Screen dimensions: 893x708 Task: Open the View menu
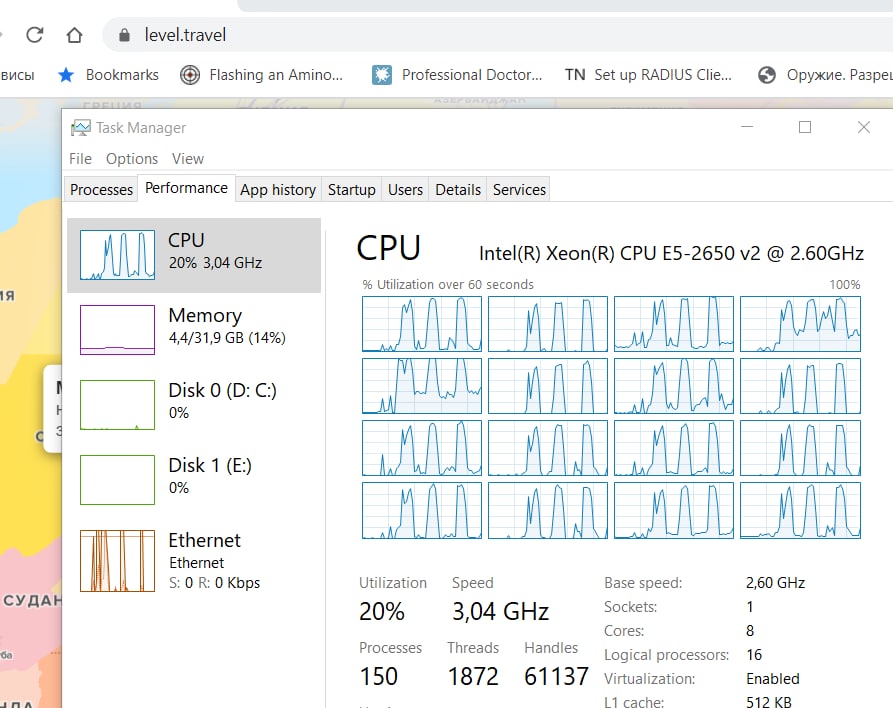pos(188,158)
